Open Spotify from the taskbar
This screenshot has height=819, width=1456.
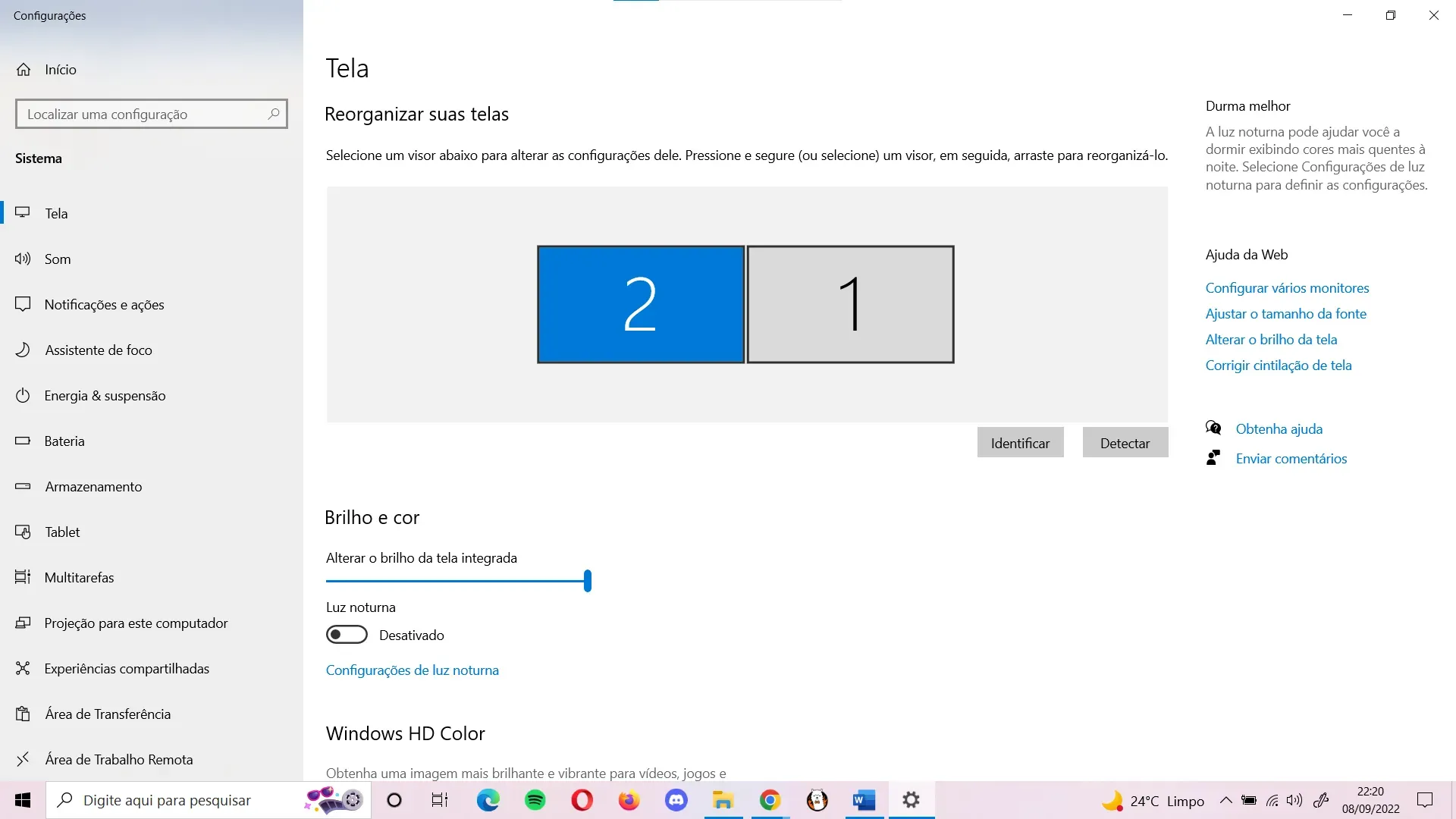pos(535,800)
